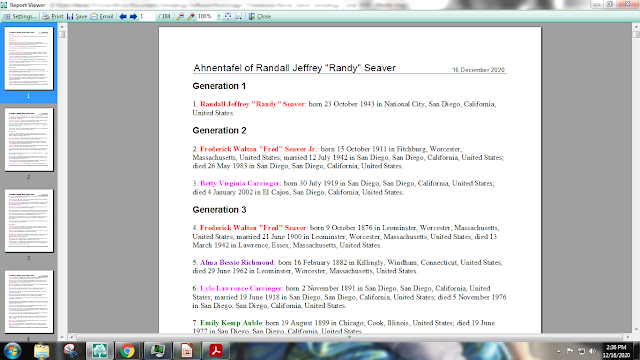640x360 pixels.
Task: Click the 16 December 2020 report date
Action: pyautogui.click(x=478, y=70)
